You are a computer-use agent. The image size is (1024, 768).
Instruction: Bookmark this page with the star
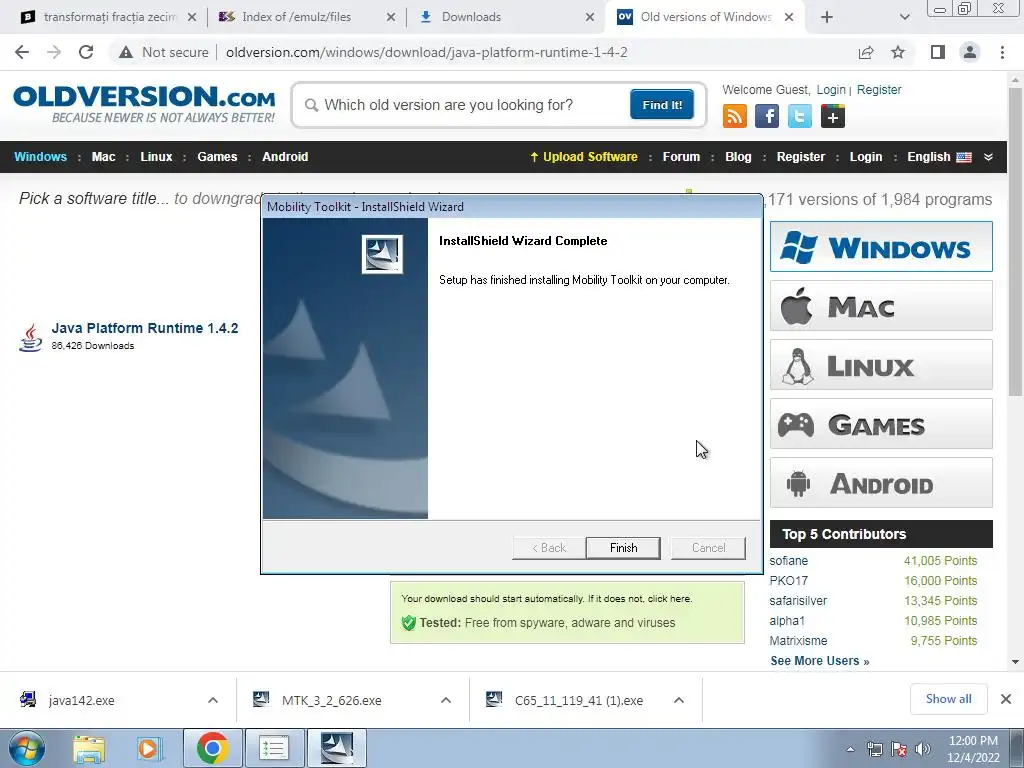tap(898, 52)
